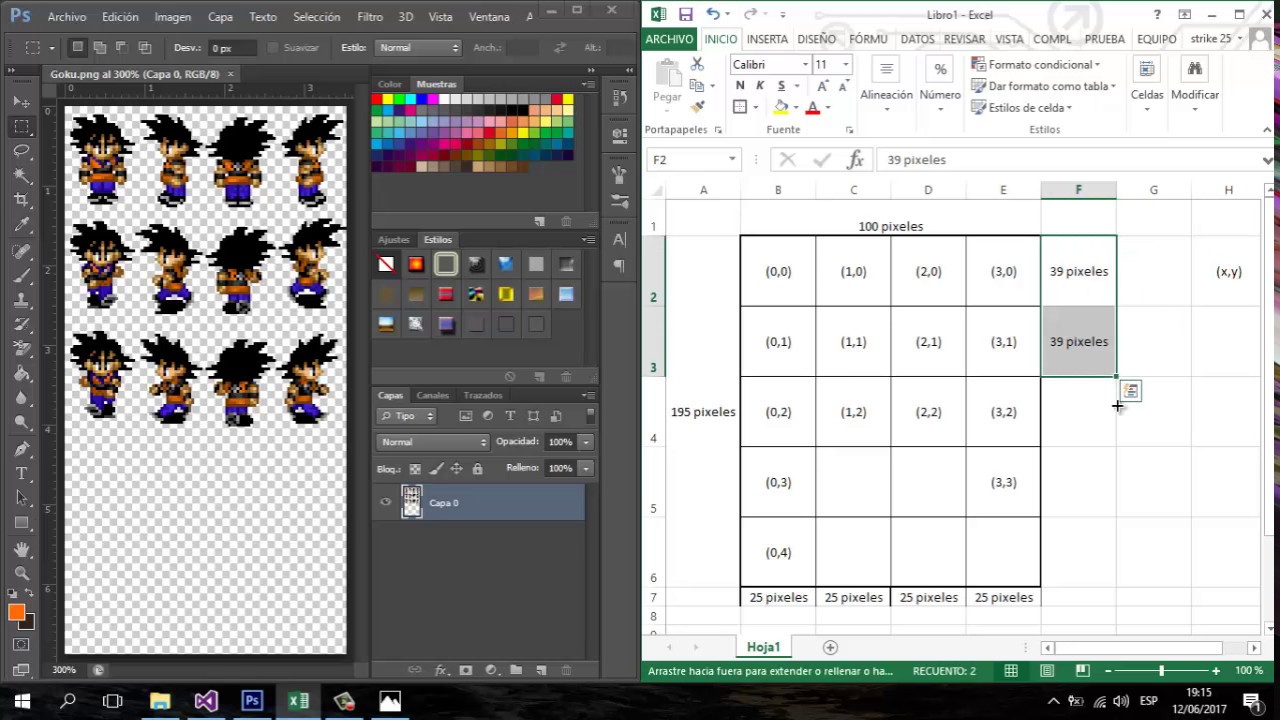The height and width of the screenshot is (720, 1280).
Task: Click the new adjustment layer icon in Capas
Action: coord(491,670)
